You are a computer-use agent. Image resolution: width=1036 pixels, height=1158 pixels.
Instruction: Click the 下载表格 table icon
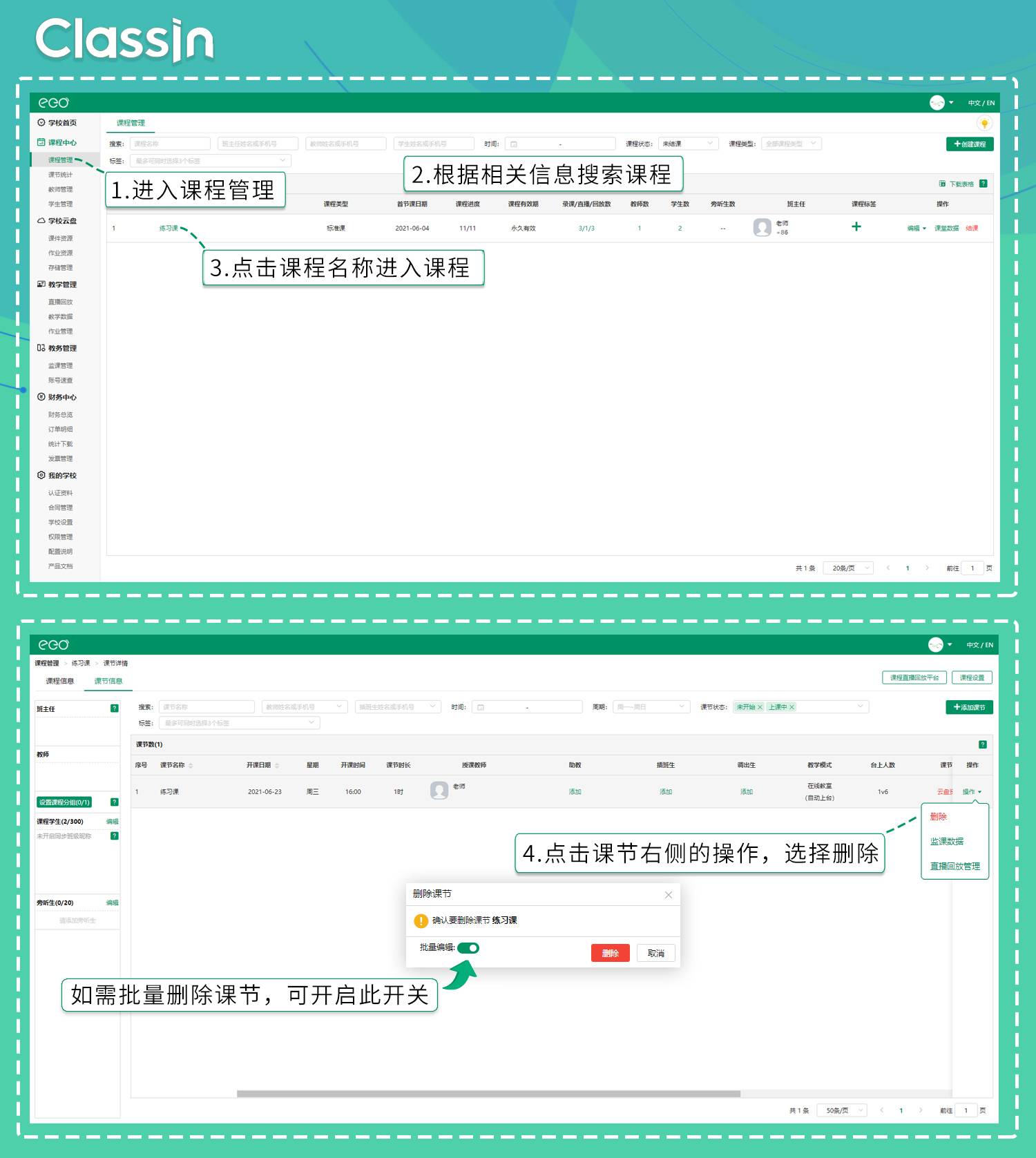click(942, 184)
